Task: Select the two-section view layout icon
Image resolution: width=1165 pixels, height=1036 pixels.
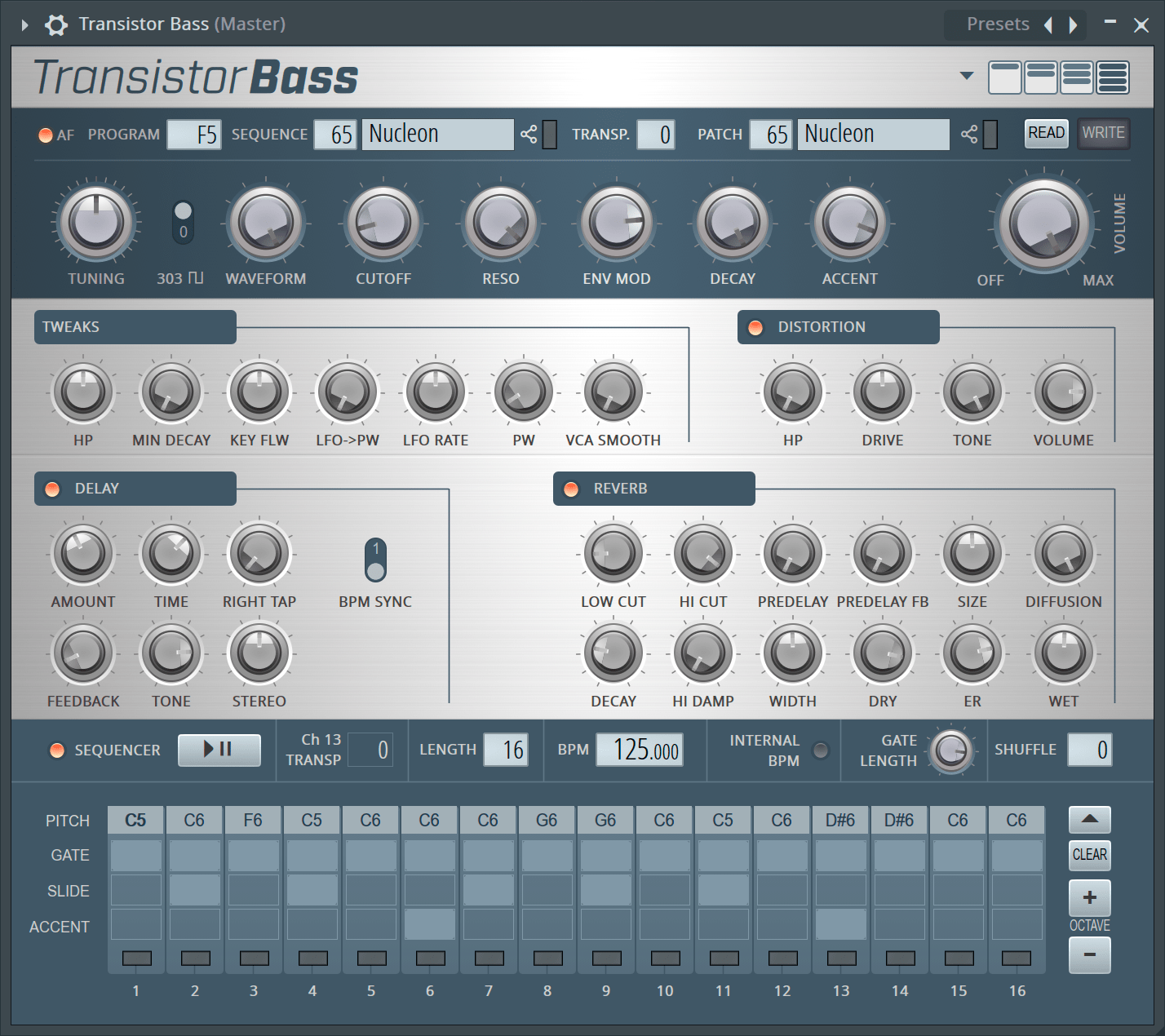Action: pyautogui.click(x=1041, y=77)
